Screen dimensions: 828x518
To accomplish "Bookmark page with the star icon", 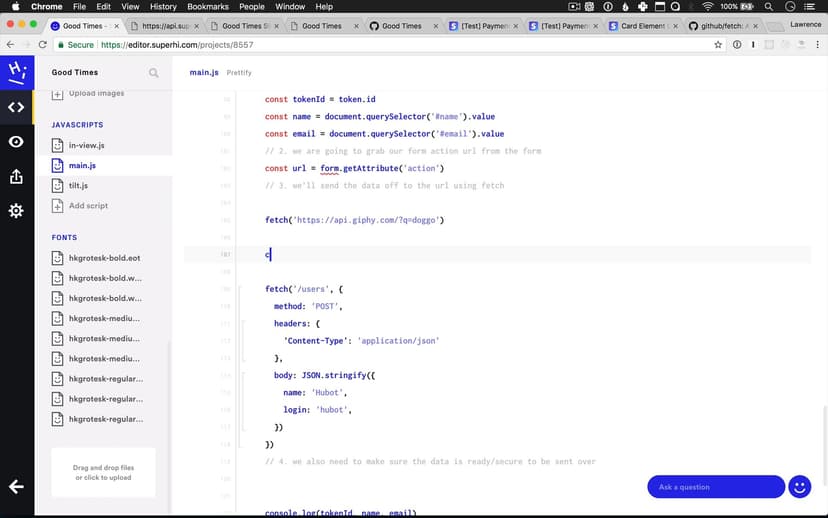I will pyautogui.click(x=718, y=45).
